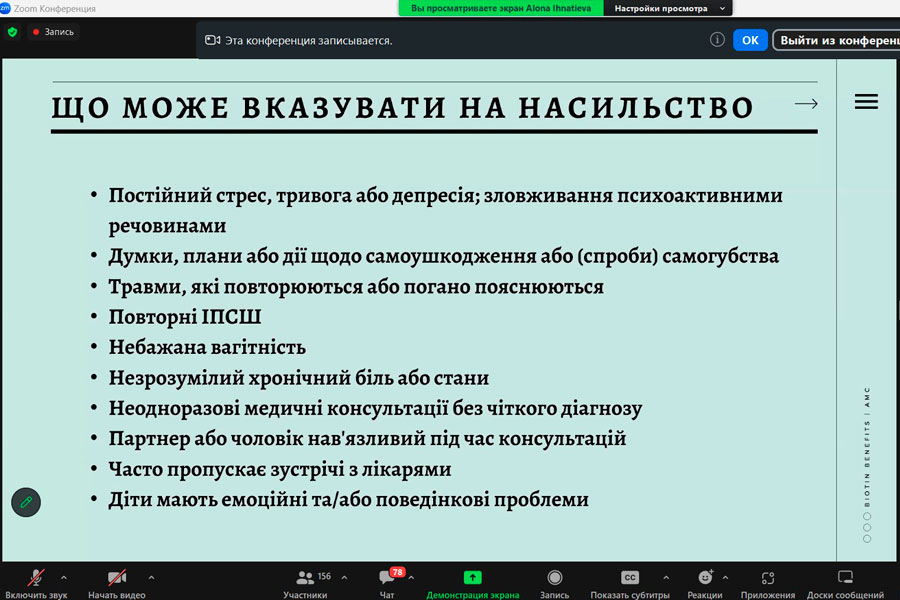Click the next-slide arrow beside the heading
900x600 pixels.
point(806,104)
